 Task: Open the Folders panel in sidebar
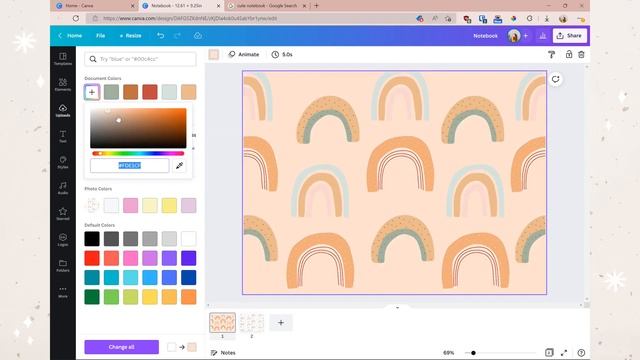[62, 266]
